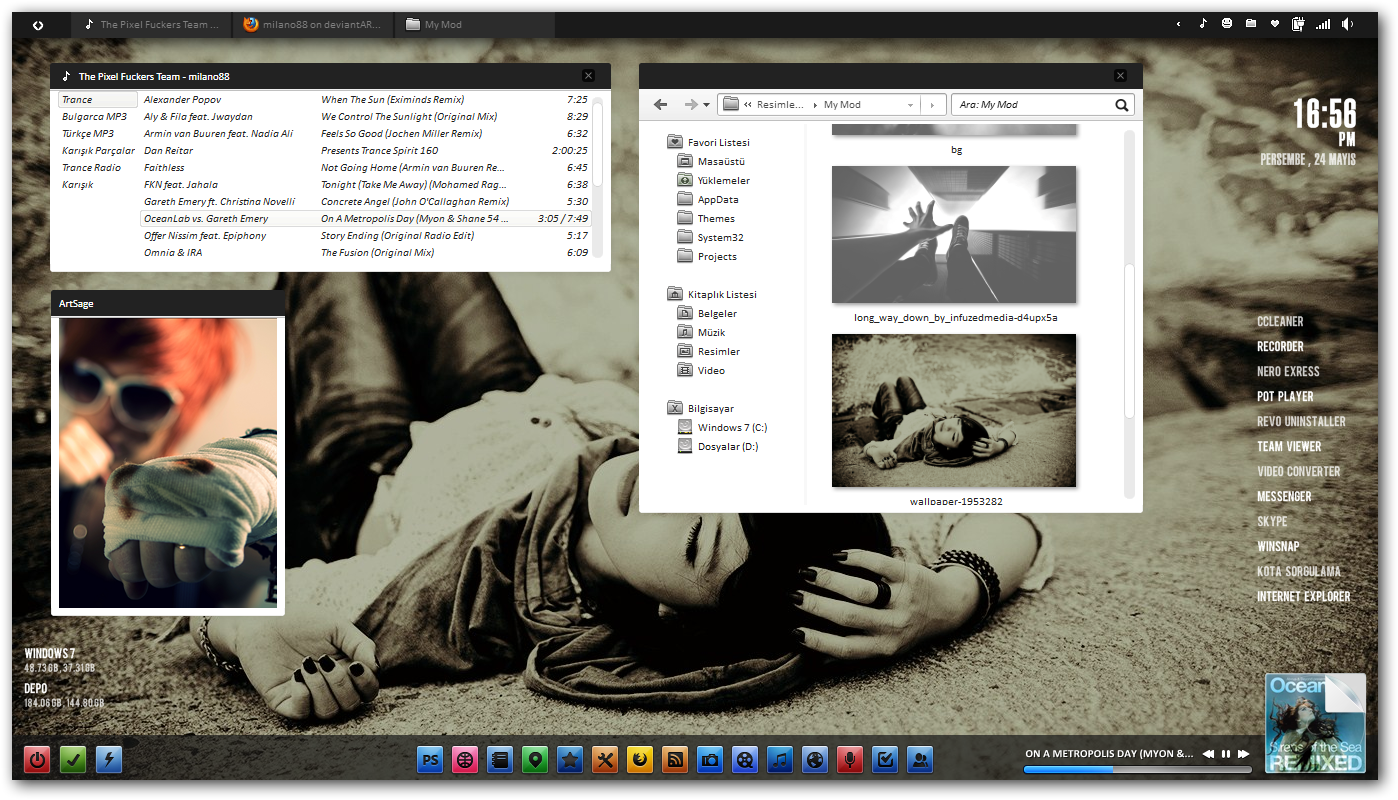The height and width of the screenshot is (800, 1398).
Task: Click the blue track progress bar
Action: tap(1137, 770)
